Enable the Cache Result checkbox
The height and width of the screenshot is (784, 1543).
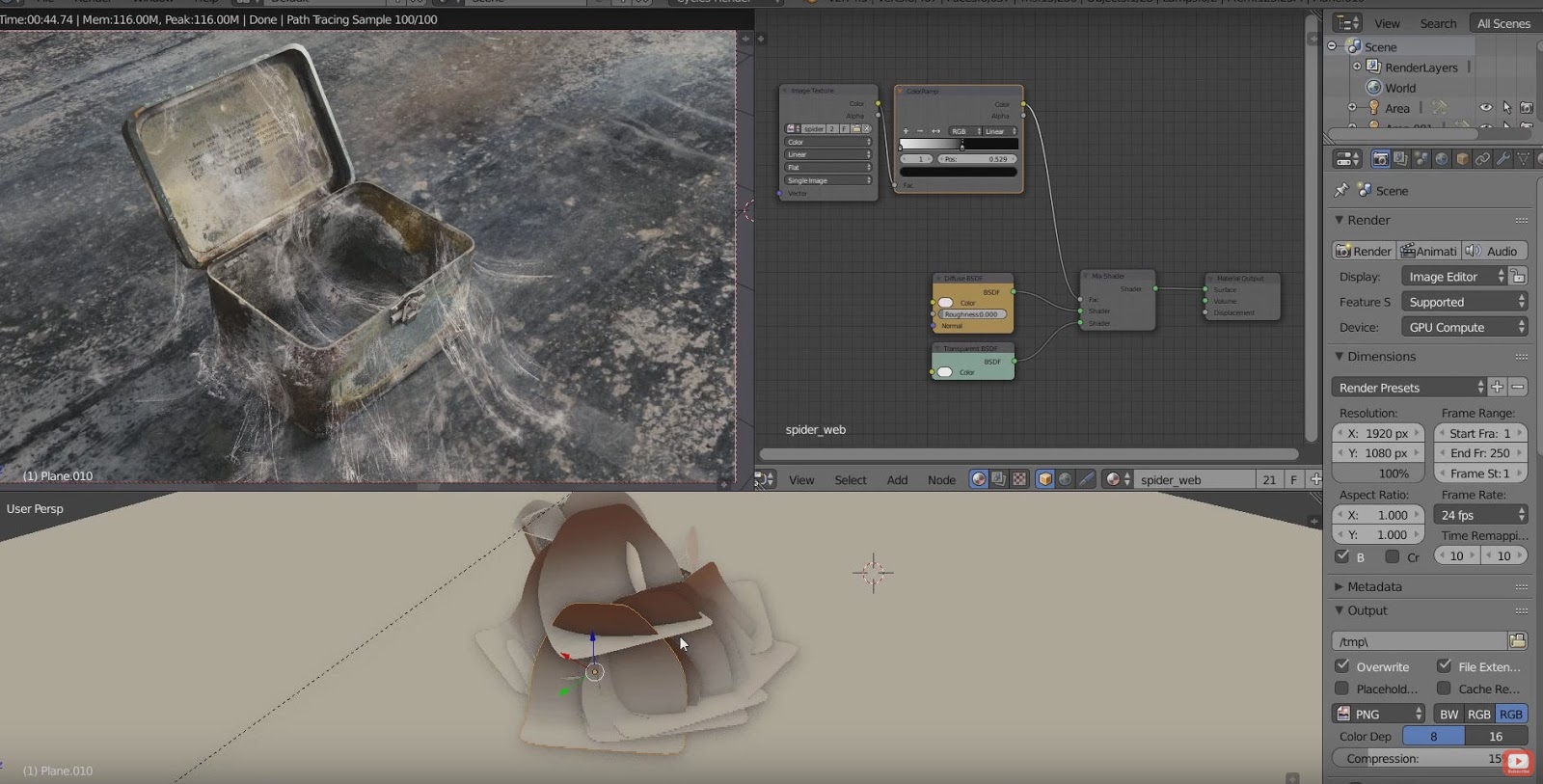[1444, 688]
